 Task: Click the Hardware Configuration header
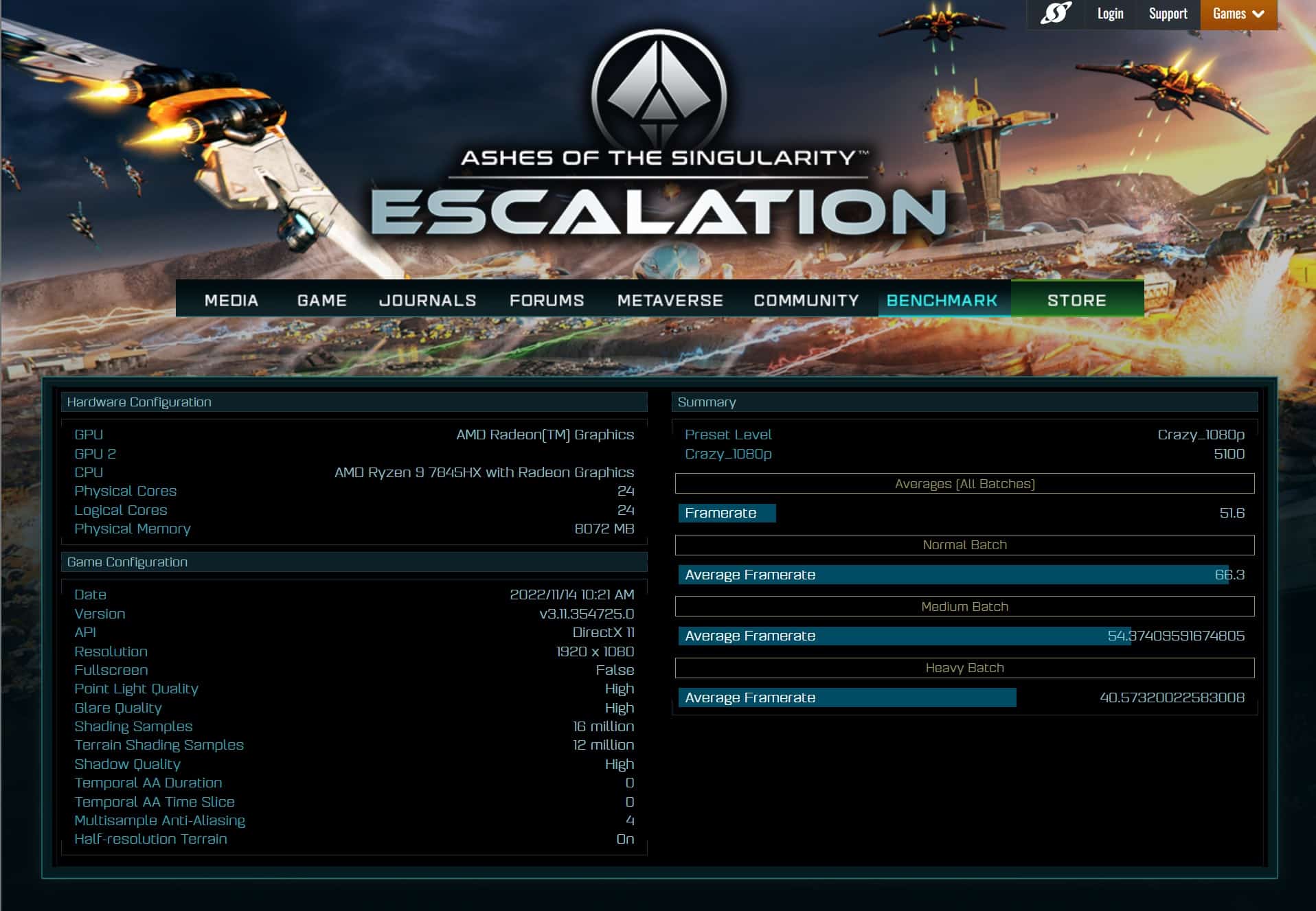(354, 402)
